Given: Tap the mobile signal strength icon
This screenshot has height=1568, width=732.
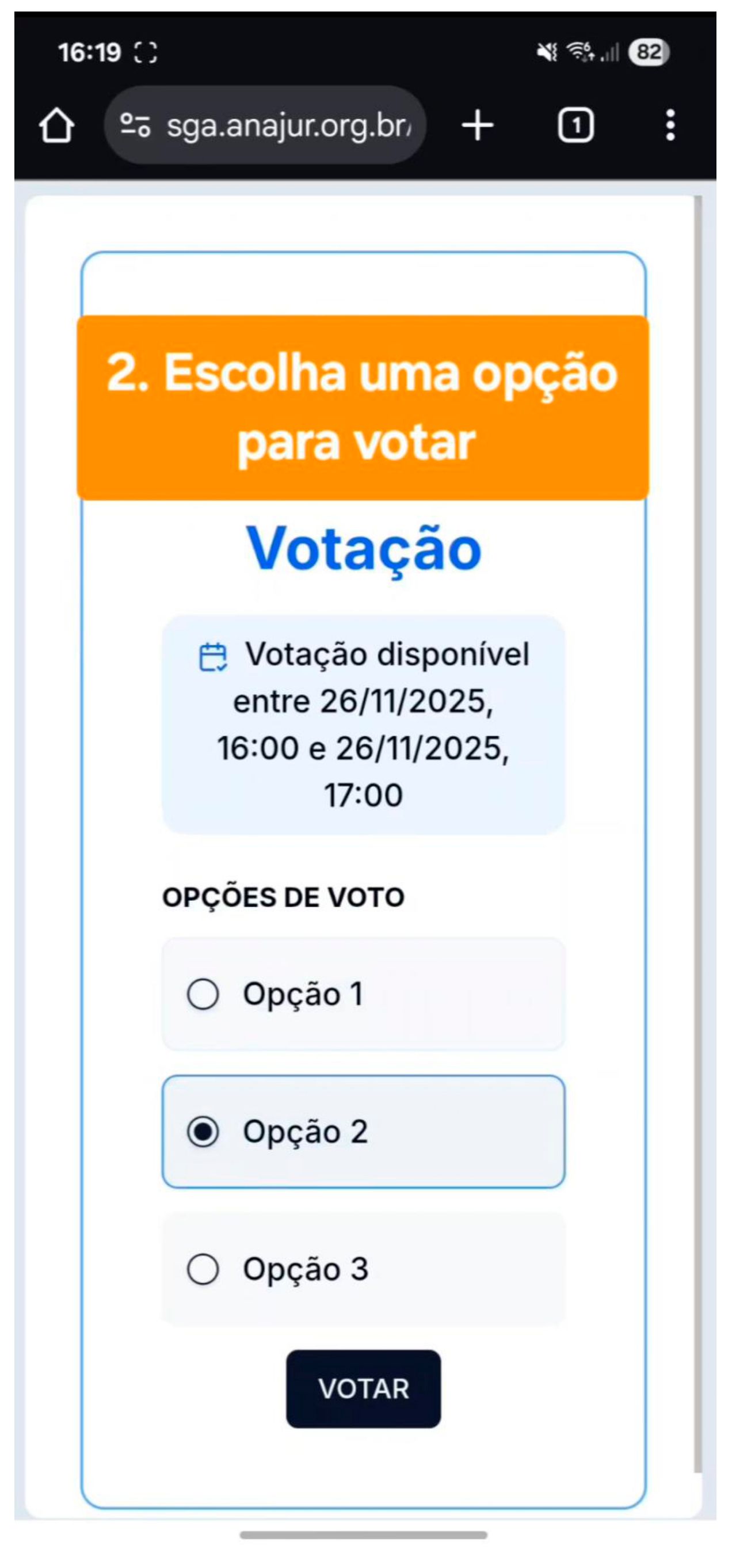Looking at the screenshot, I should (x=609, y=54).
